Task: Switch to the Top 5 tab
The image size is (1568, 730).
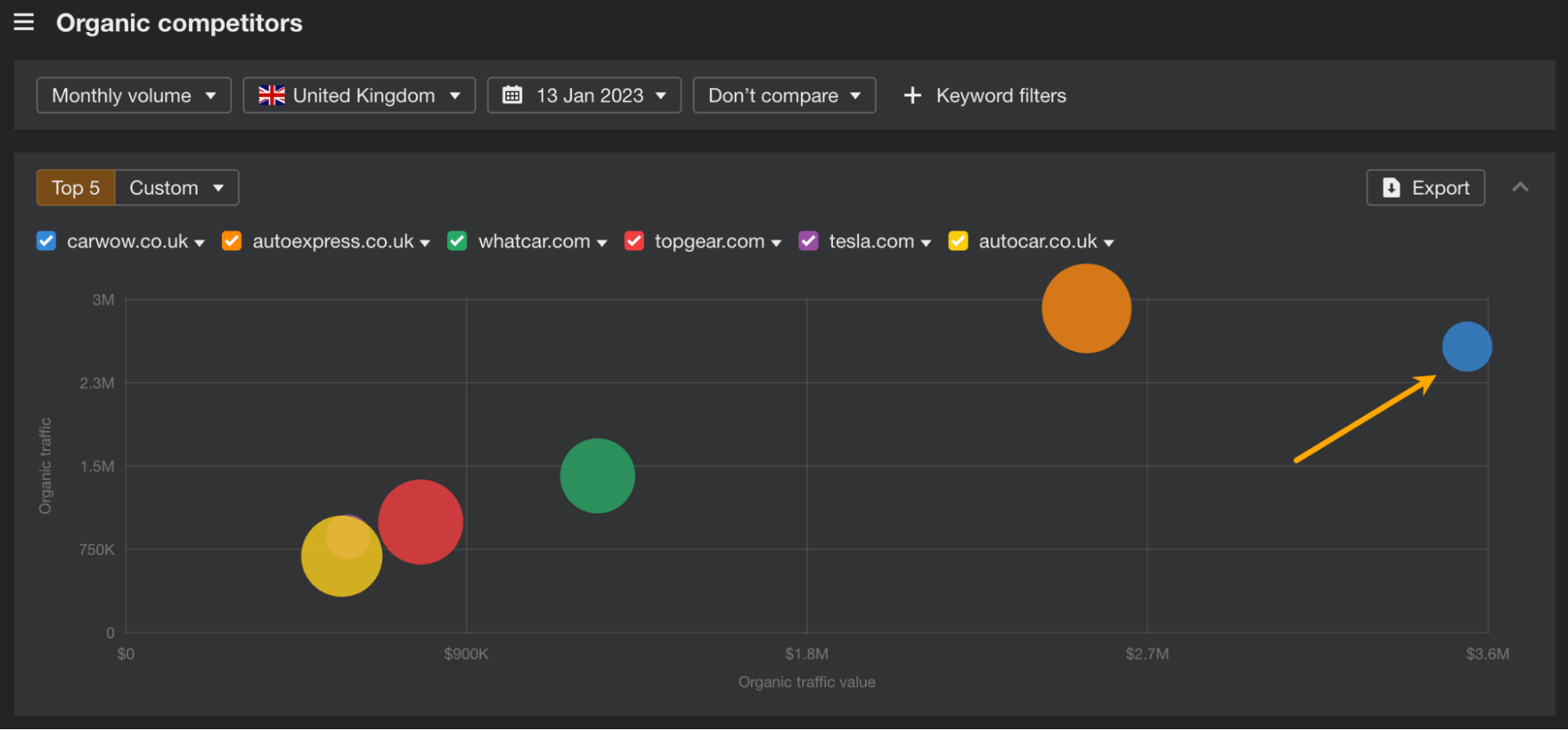Action: click(75, 187)
